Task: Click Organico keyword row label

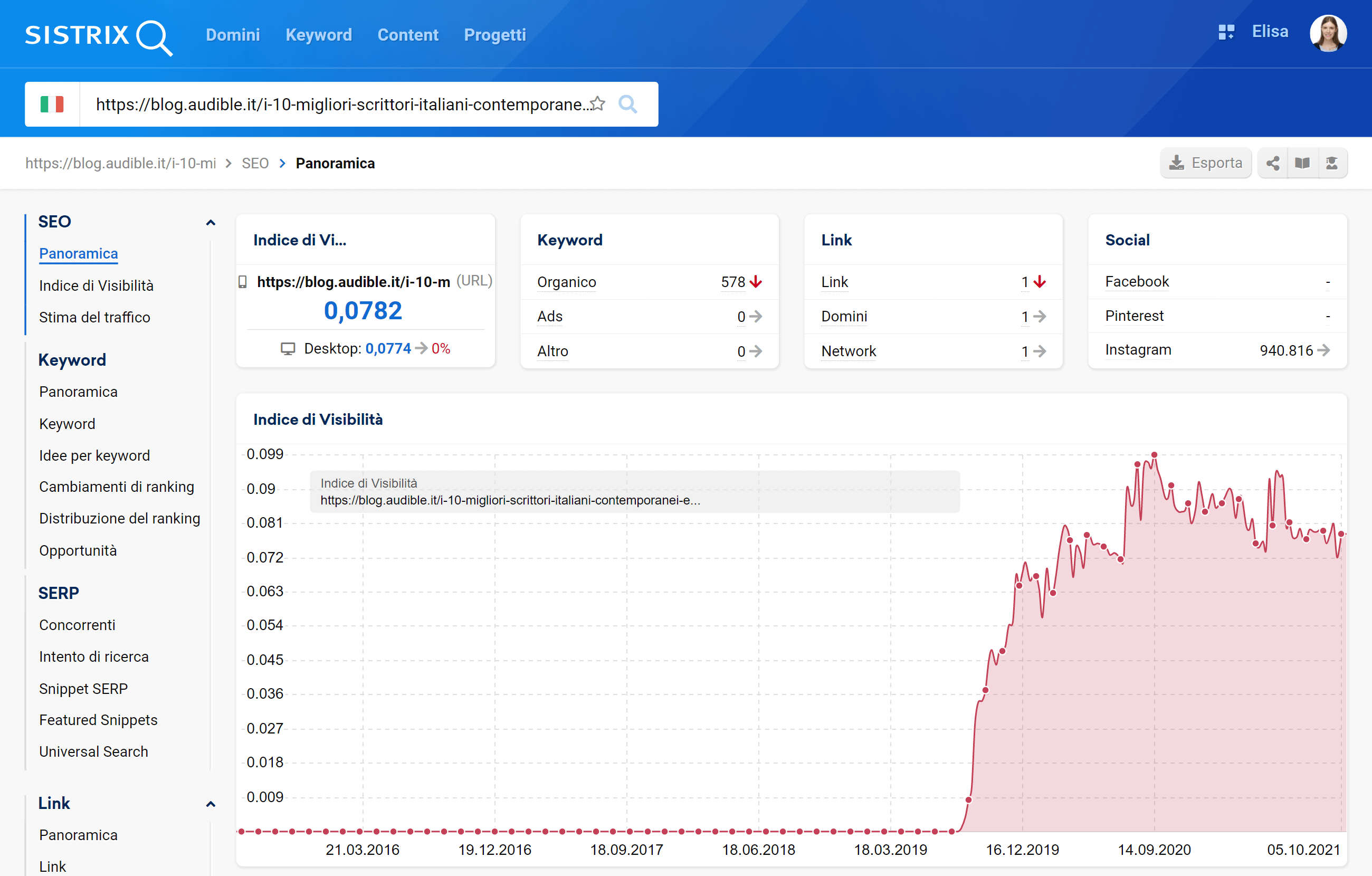Action: [567, 282]
